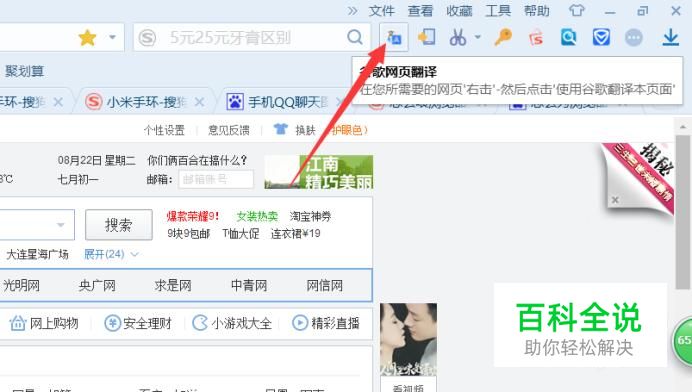The image size is (692, 392).
Task: Click the green 65 accelerator ball
Action: (683, 340)
